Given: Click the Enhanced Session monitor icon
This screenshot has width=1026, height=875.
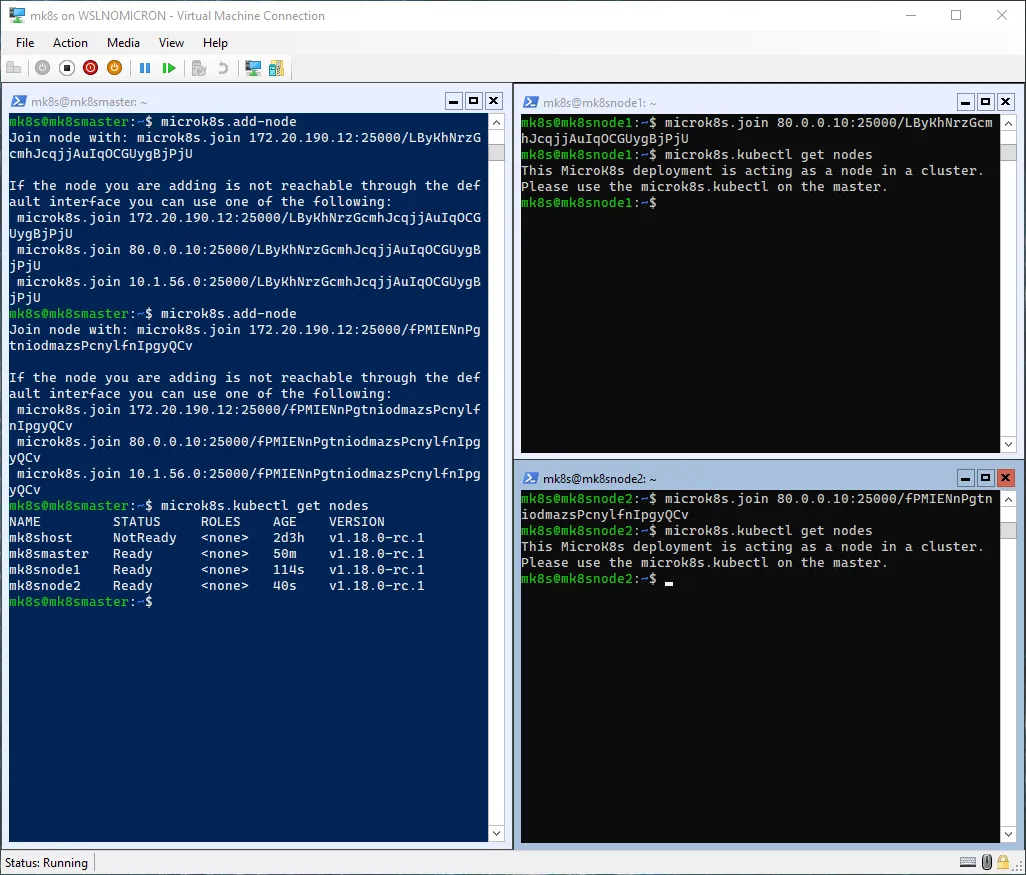Looking at the screenshot, I should (253, 68).
